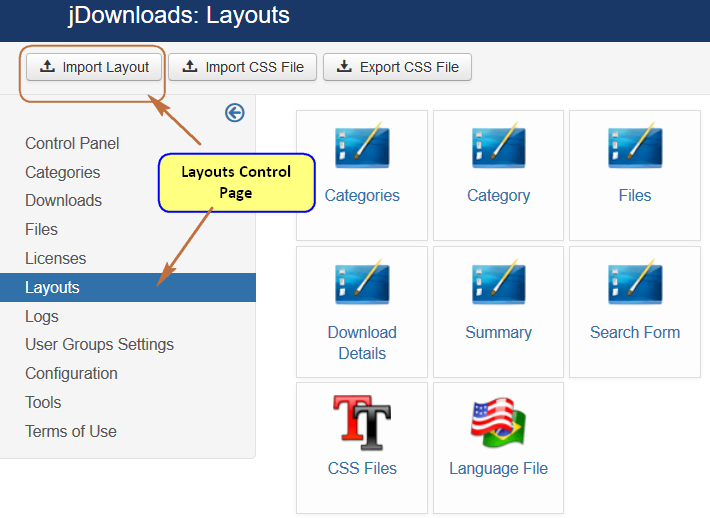Viewport: 710px width, 518px height.
Task: Click the Export CSS File button
Action: 397,67
